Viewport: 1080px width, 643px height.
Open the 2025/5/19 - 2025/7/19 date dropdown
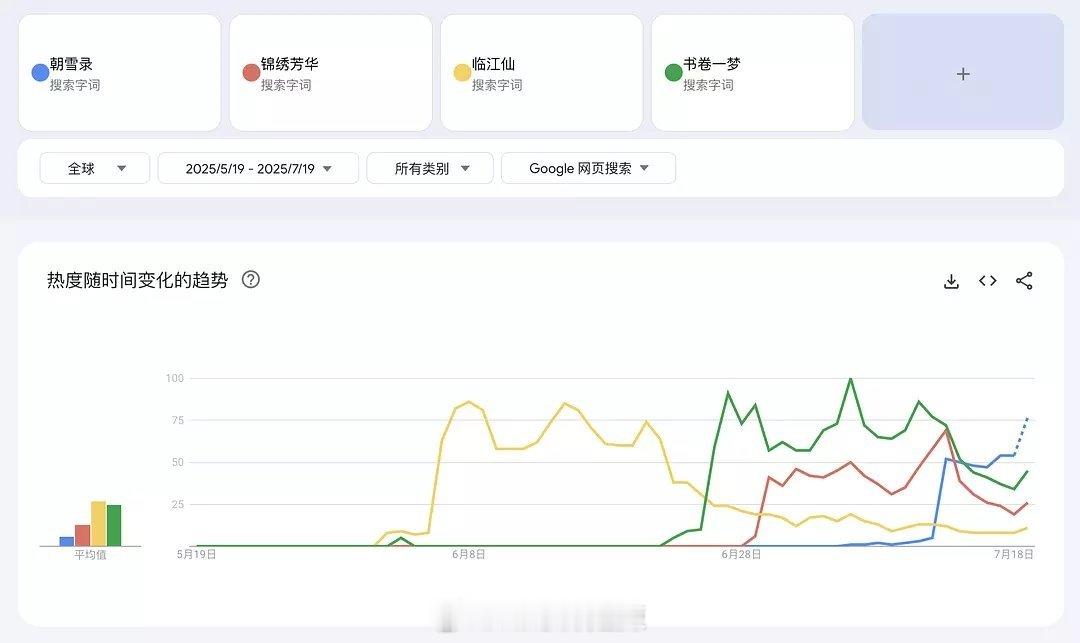click(258, 168)
